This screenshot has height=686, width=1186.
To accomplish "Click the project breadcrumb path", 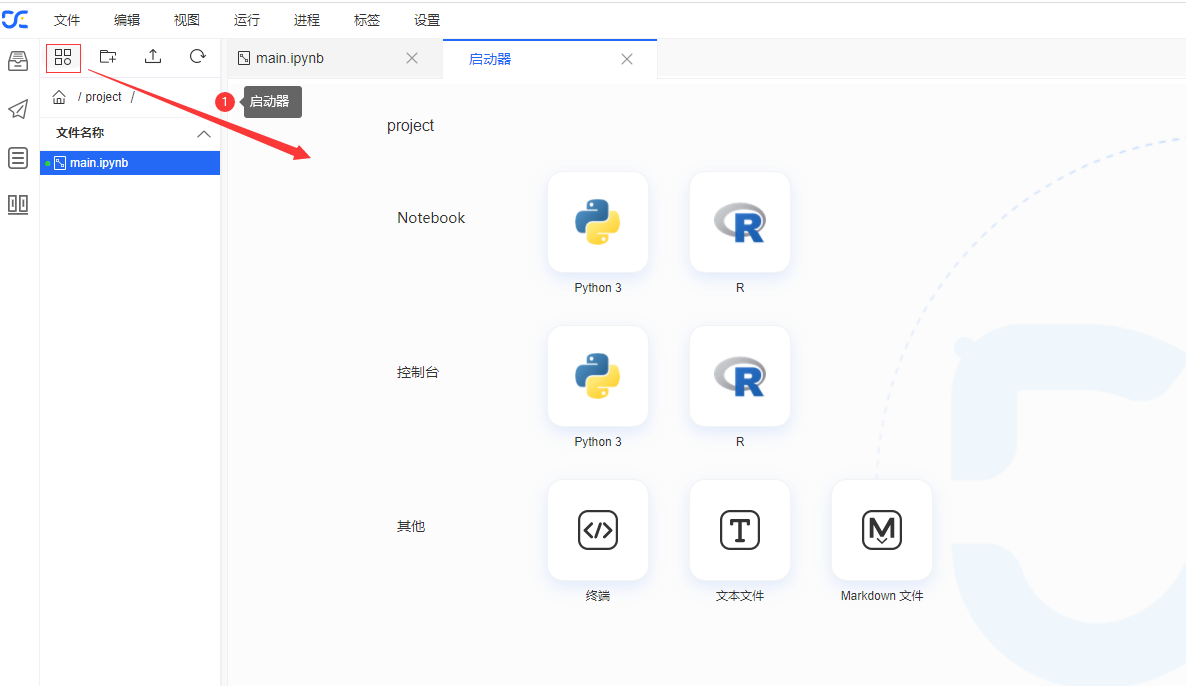I will click(x=104, y=97).
